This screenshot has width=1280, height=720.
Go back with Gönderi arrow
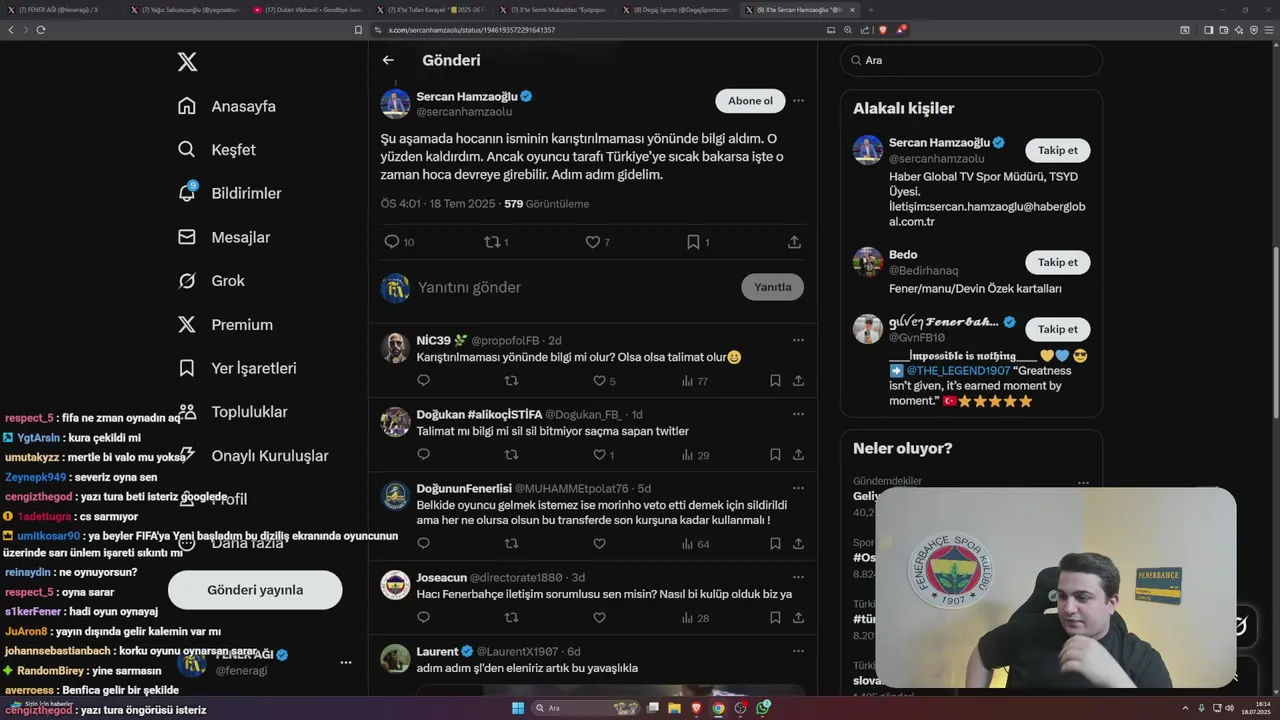pyautogui.click(x=388, y=60)
